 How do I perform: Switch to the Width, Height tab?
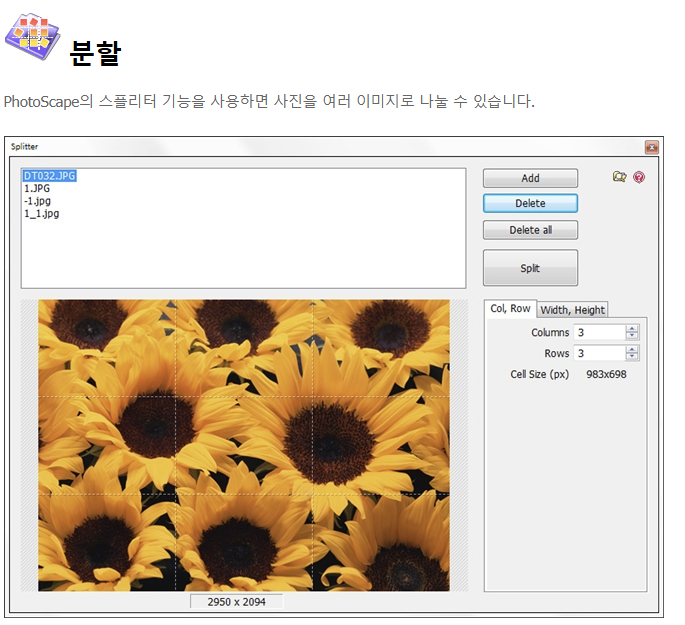[572, 310]
